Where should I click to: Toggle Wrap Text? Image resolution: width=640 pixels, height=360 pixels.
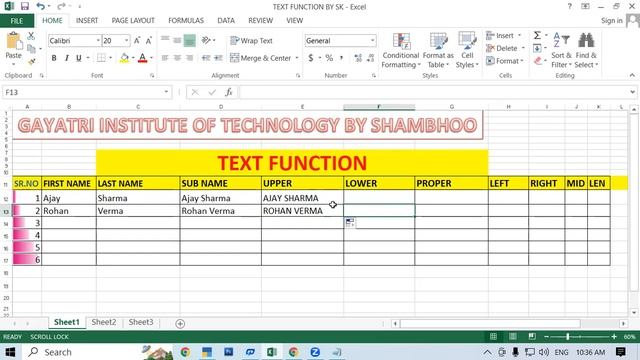251,40
